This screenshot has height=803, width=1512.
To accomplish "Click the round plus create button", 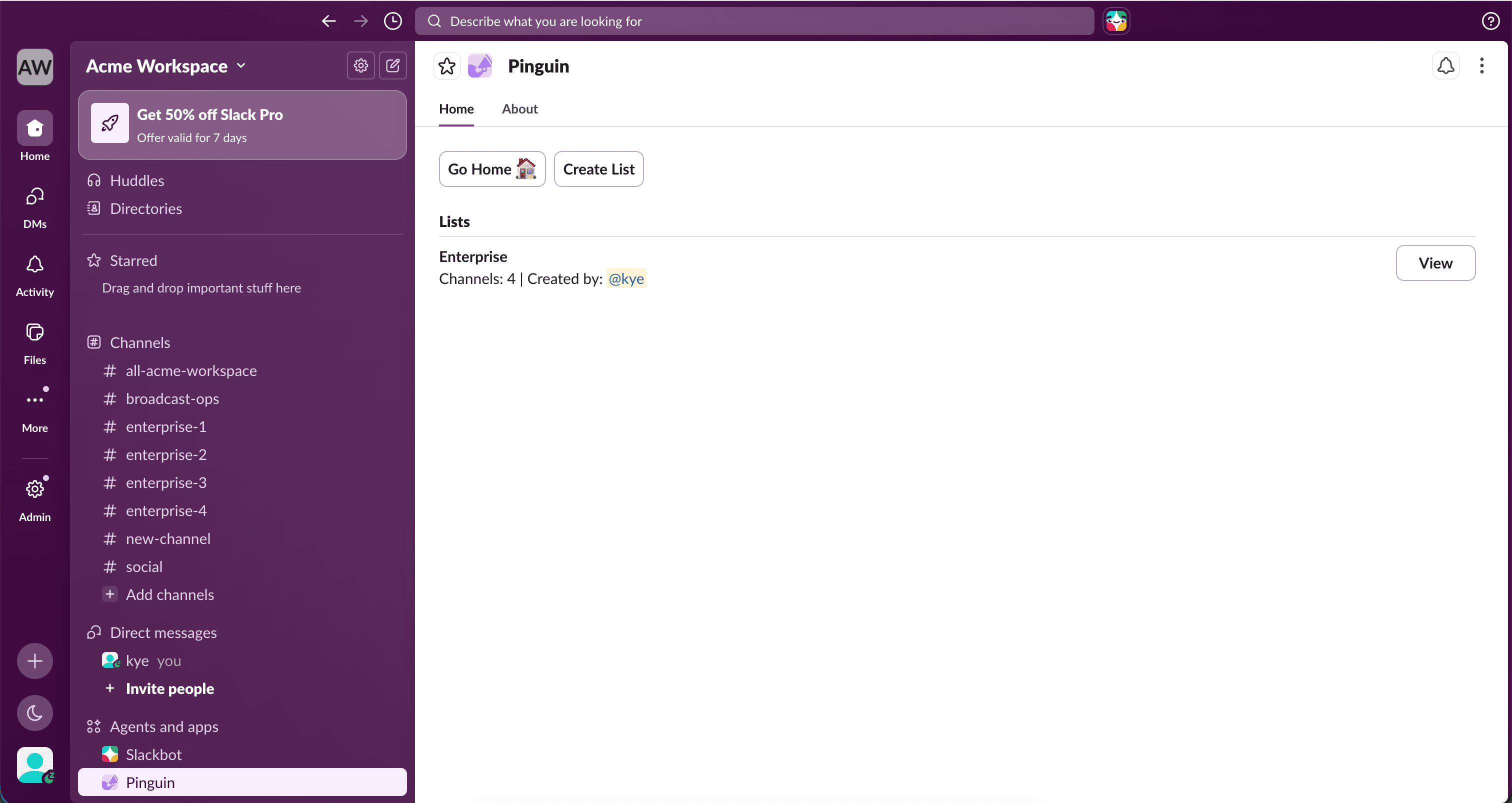I will [34, 661].
